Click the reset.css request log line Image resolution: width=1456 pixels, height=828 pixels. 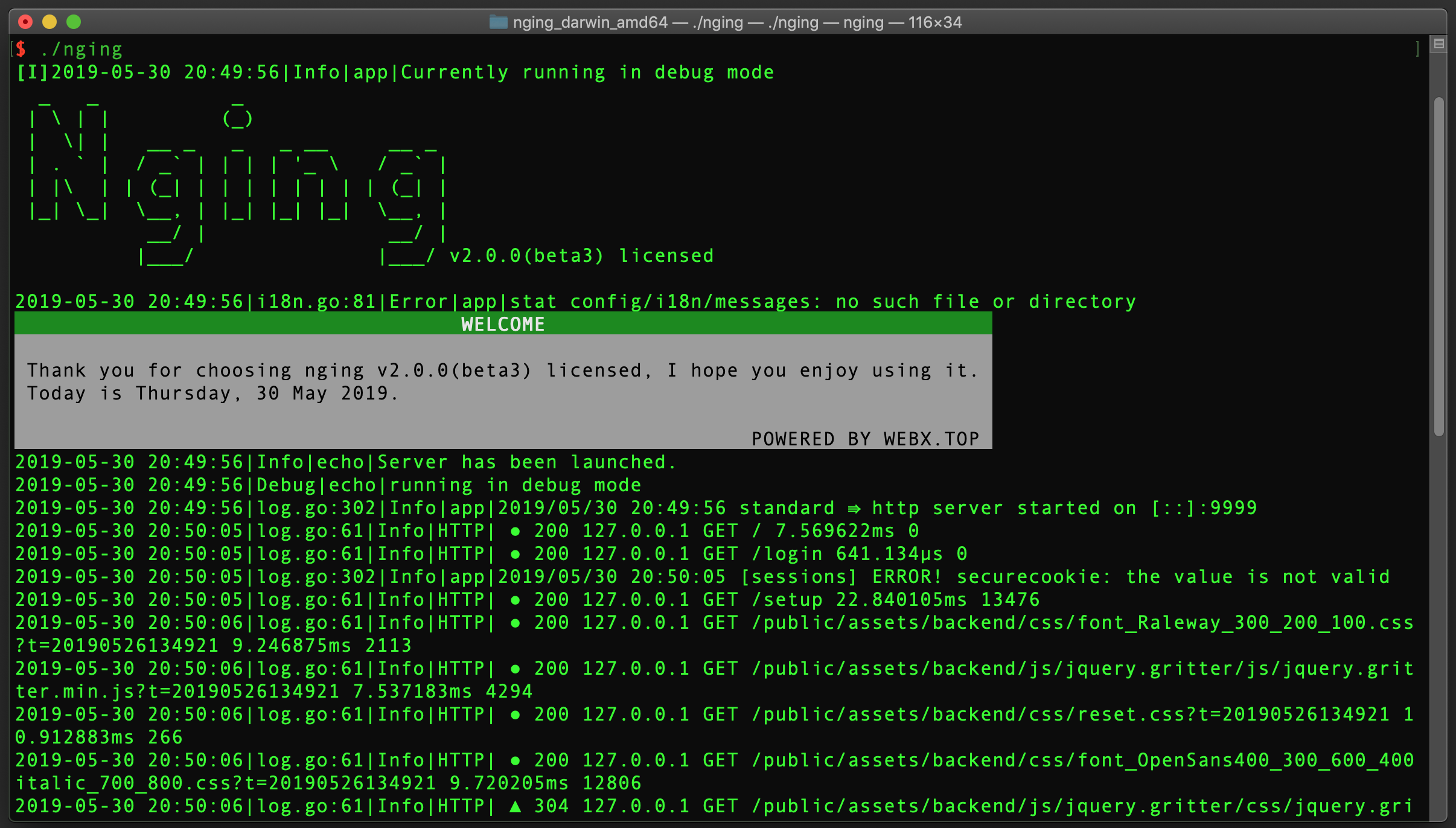pyautogui.click(x=715, y=714)
